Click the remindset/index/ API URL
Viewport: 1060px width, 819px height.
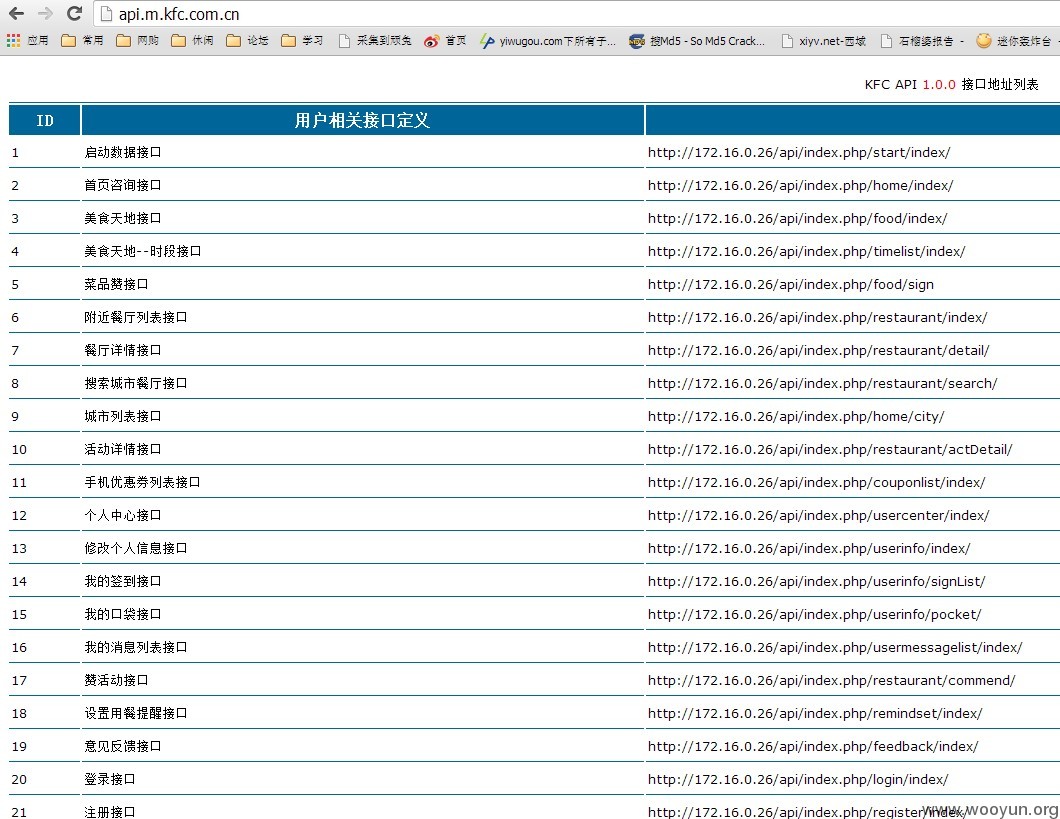[815, 714]
